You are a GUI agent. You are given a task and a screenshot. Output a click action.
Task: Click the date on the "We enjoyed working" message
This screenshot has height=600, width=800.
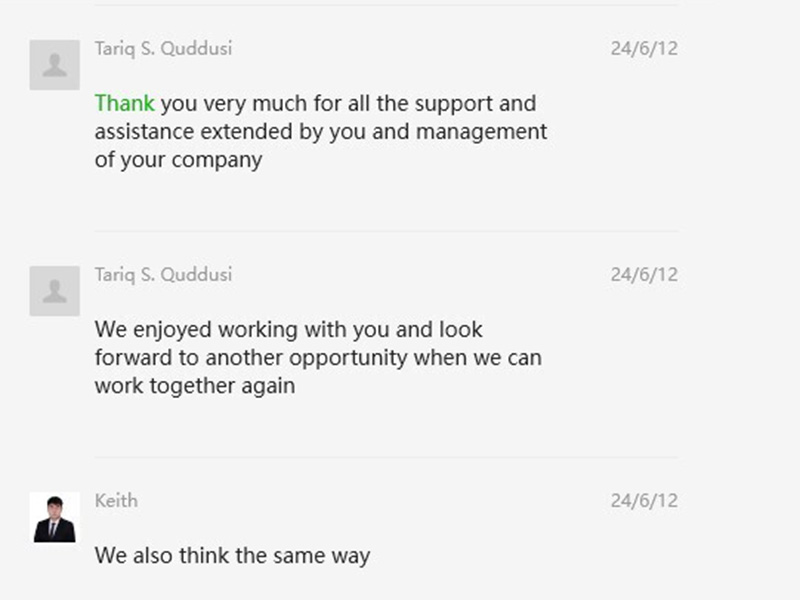644,274
